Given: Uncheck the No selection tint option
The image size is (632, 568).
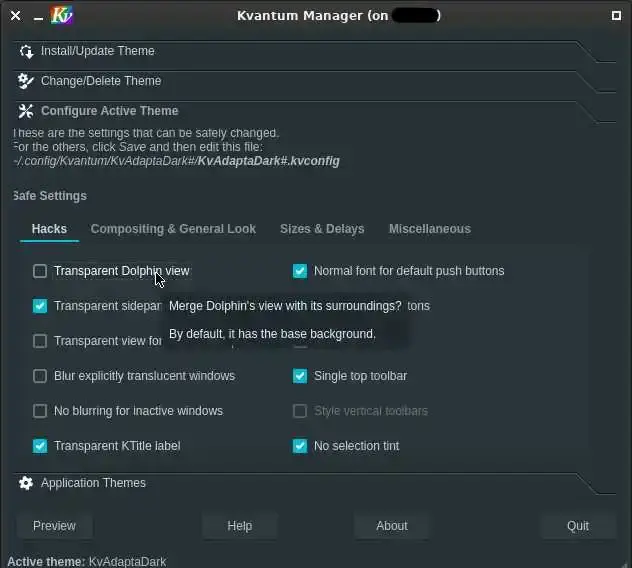Looking at the screenshot, I should (300, 446).
